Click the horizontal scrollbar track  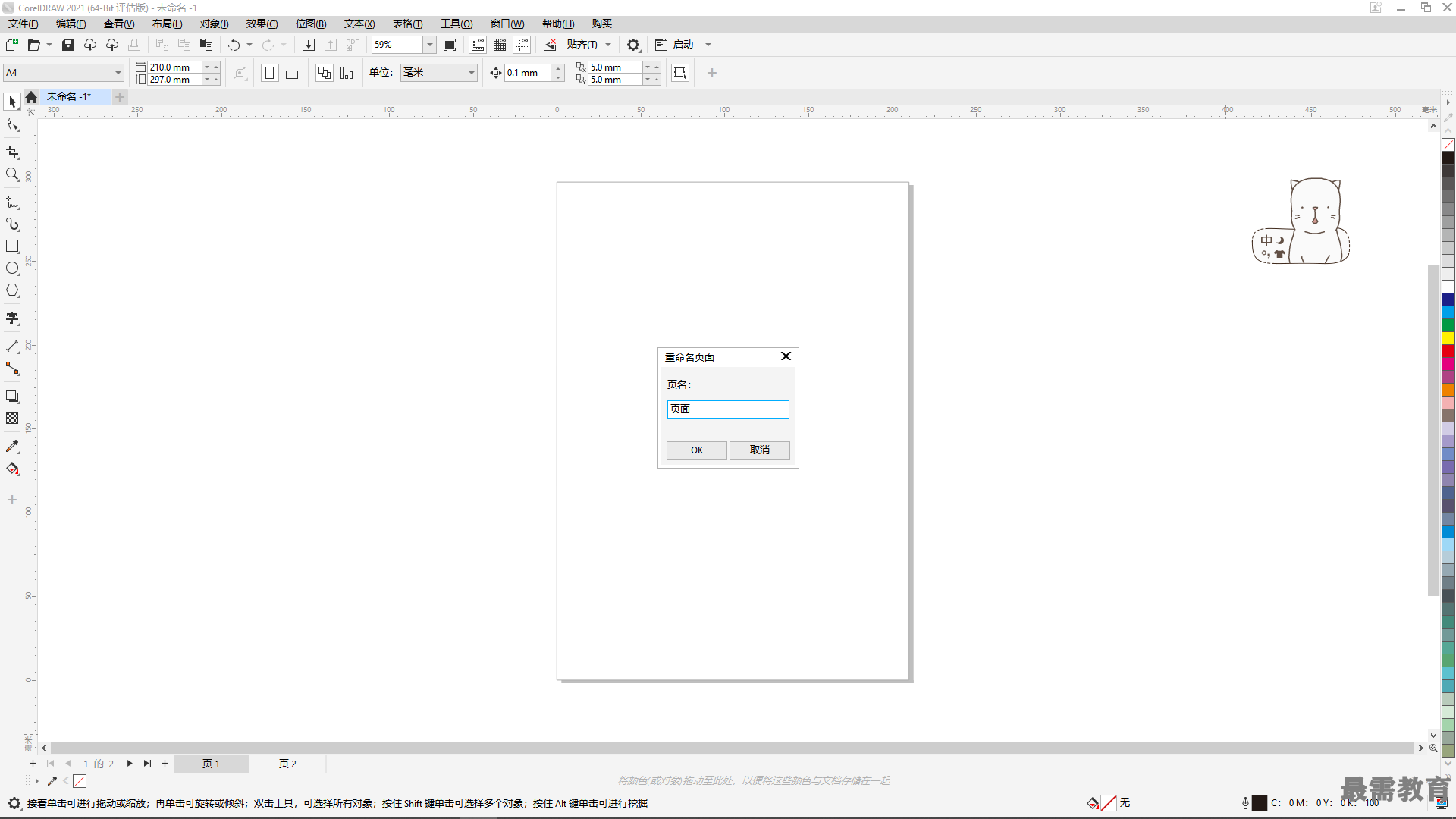click(x=732, y=748)
